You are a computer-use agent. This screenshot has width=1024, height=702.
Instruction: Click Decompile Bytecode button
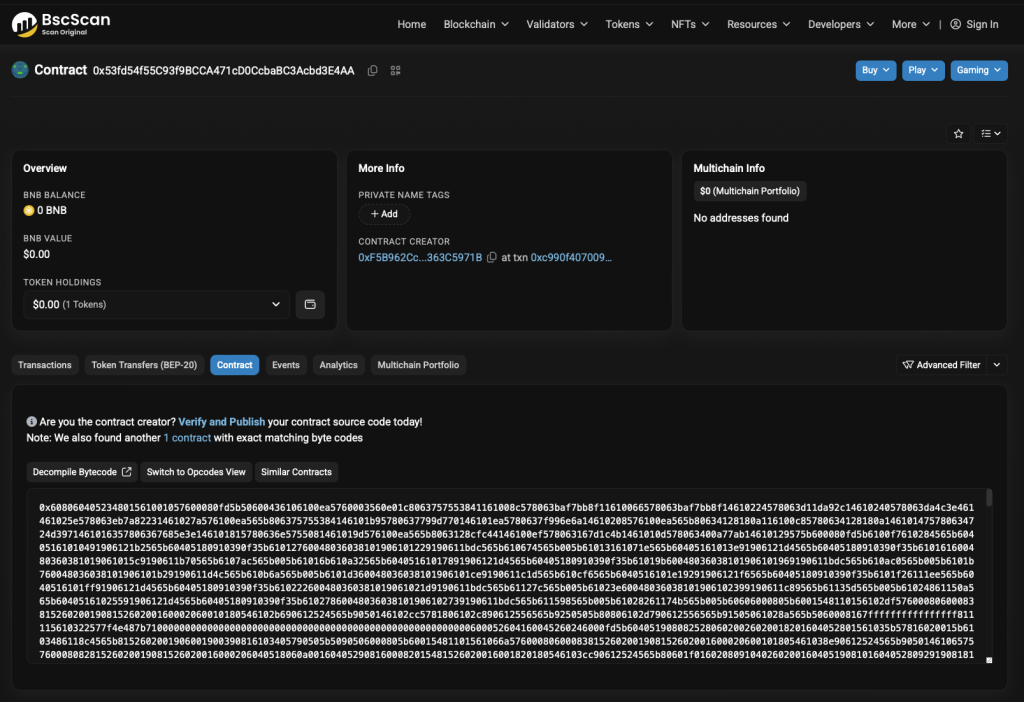(x=82, y=471)
